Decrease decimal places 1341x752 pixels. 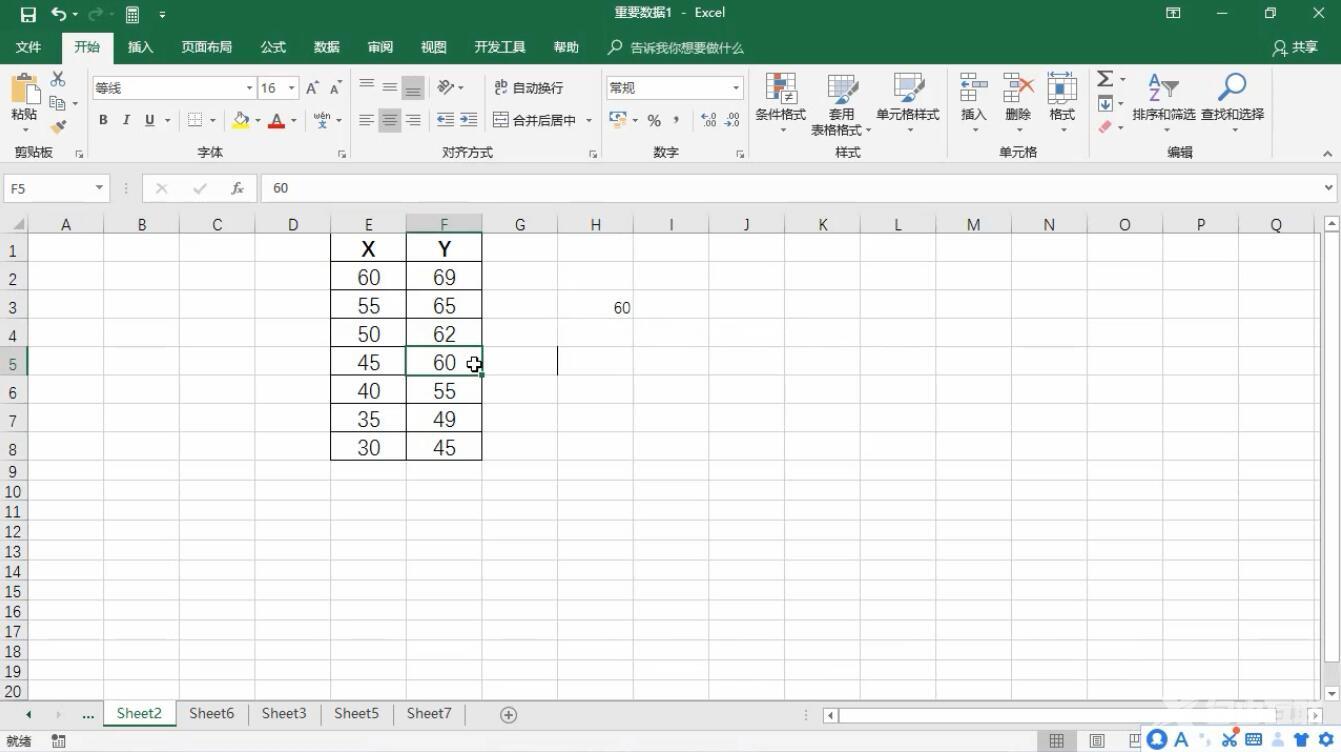tap(732, 120)
